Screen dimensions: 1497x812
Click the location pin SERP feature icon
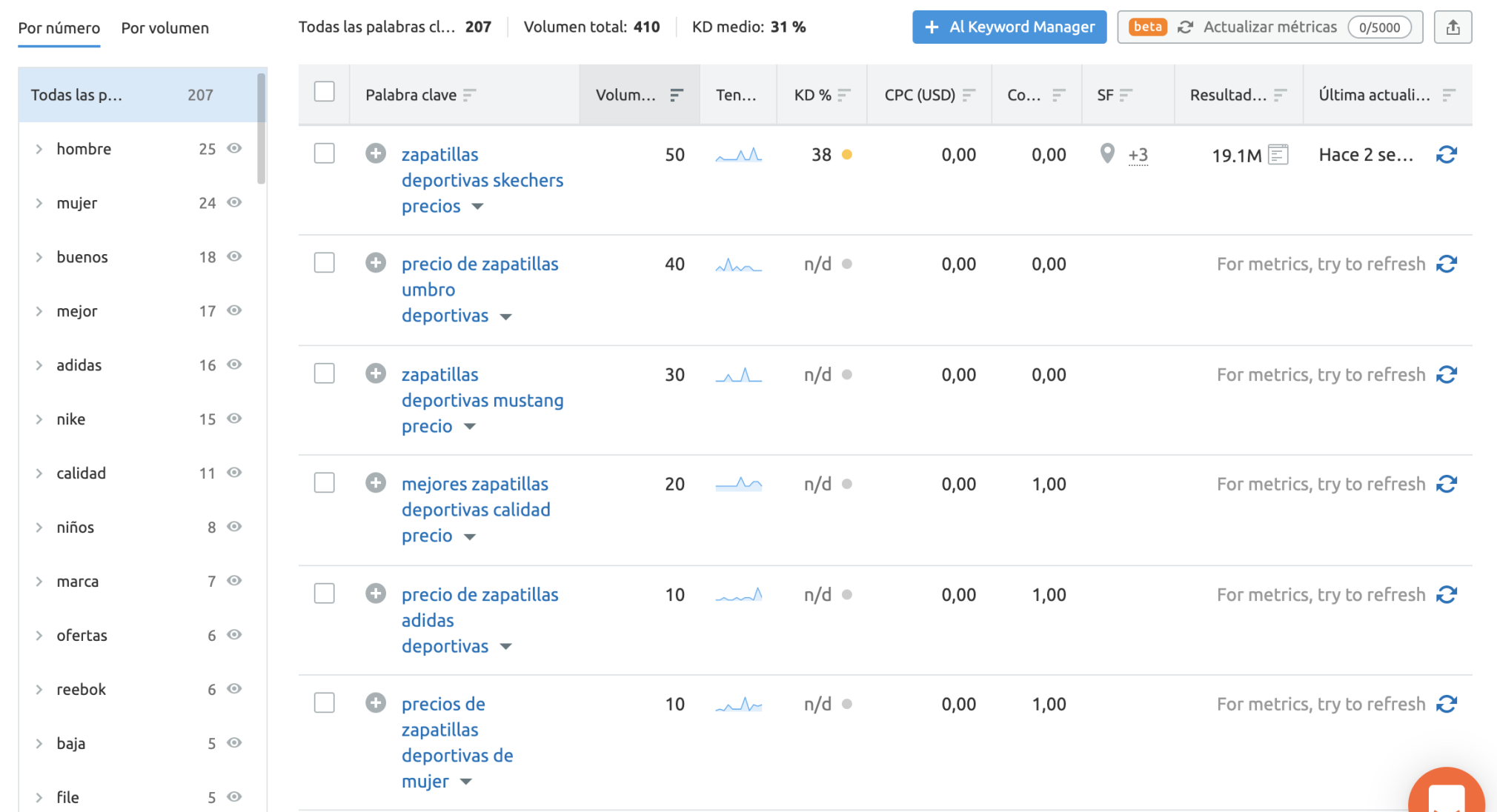tap(1107, 153)
